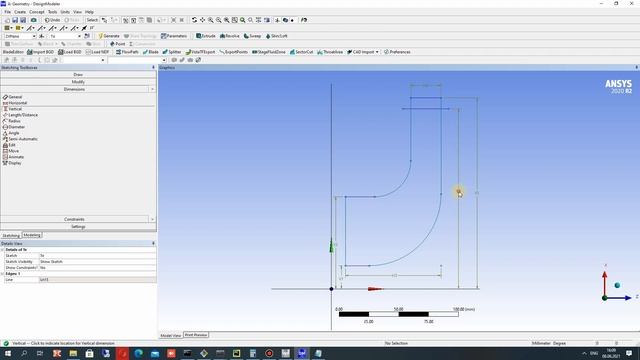Expand the Draw toolbox section
The image size is (640, 360).
point(78,75)
